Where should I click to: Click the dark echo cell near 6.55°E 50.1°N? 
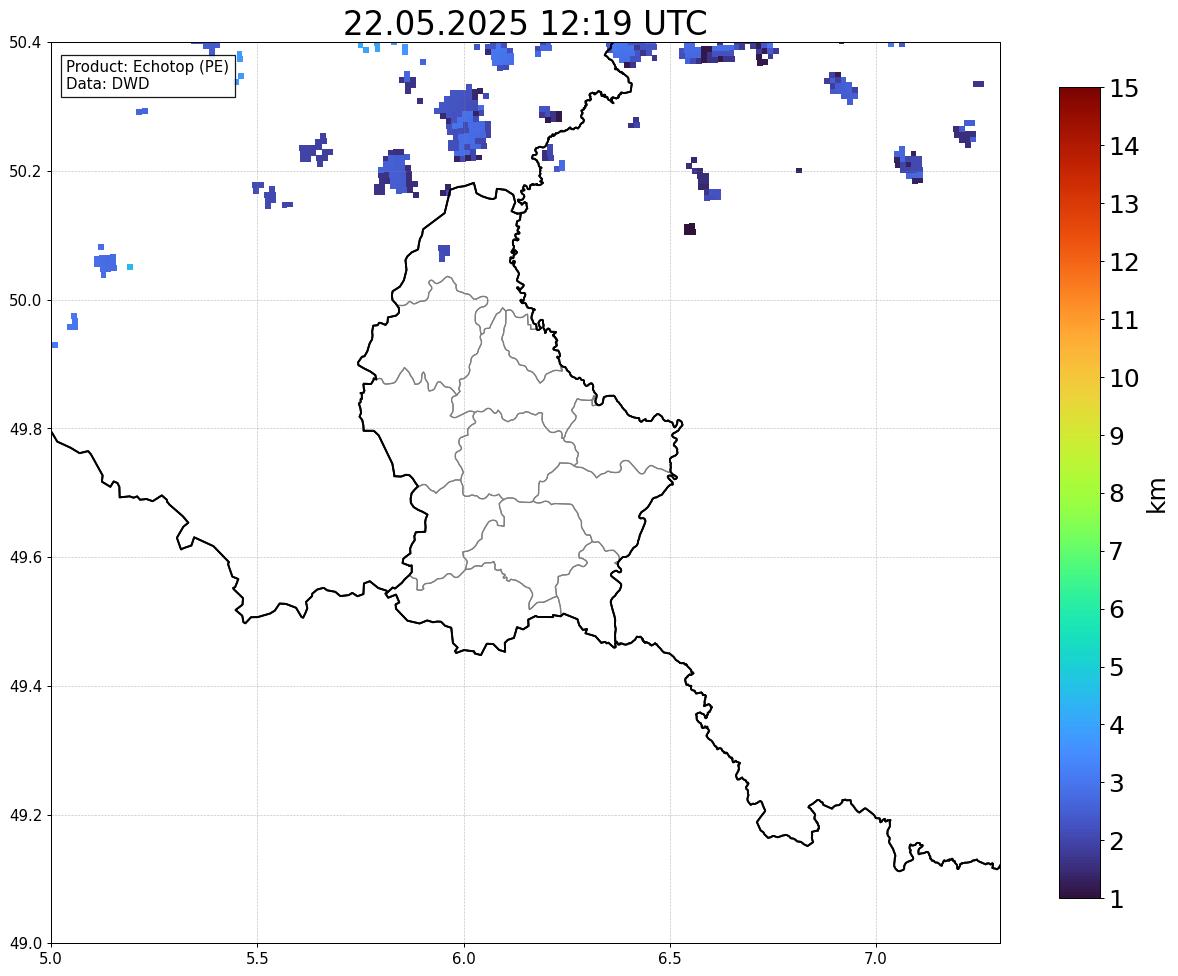[690, 229]
